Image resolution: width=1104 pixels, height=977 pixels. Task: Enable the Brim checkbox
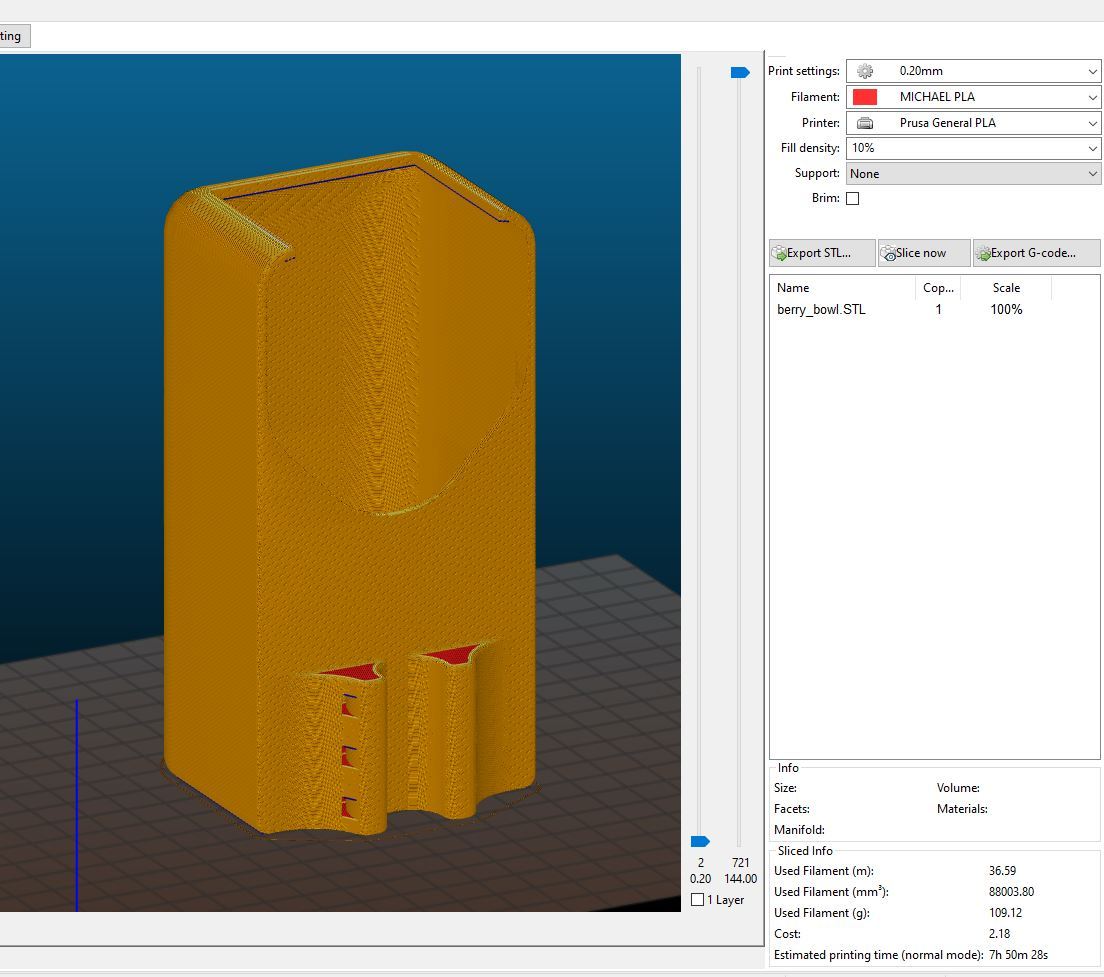coord(853,198)
